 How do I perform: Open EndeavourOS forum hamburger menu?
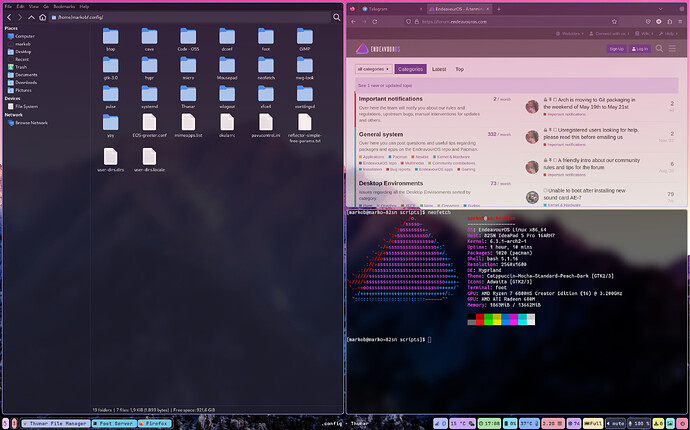click(672, 48)
